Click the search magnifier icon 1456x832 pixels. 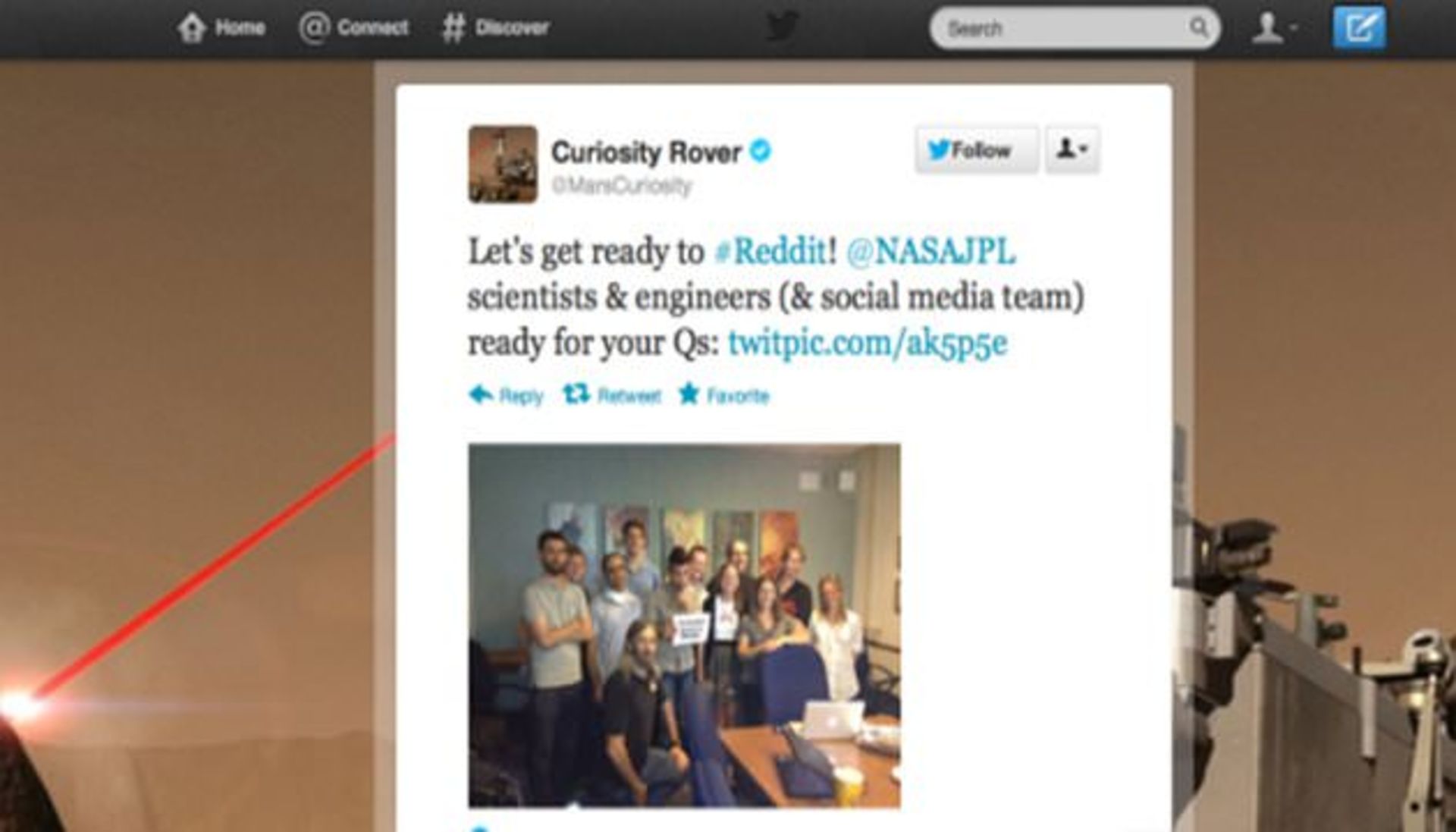click(1198, 27)
